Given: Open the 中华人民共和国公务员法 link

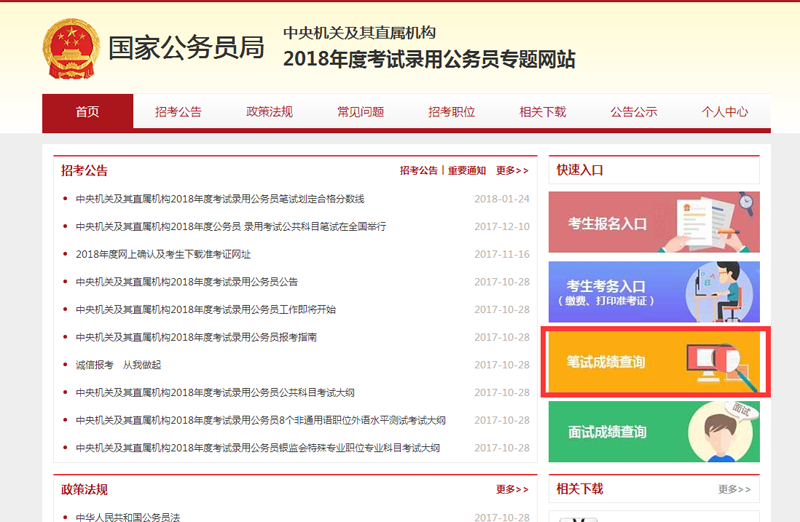Looking at the screenshot, I should coord(128,517).
